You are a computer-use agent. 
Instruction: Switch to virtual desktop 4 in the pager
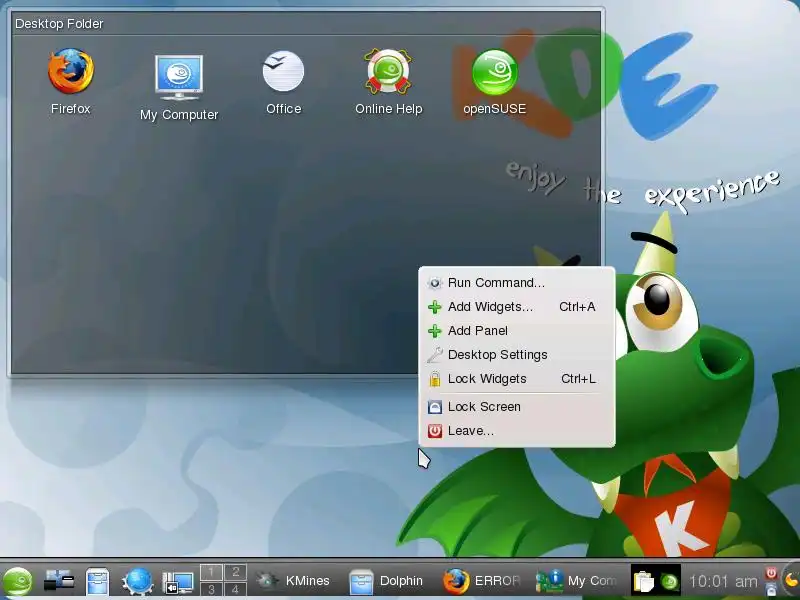coord(235,589)
